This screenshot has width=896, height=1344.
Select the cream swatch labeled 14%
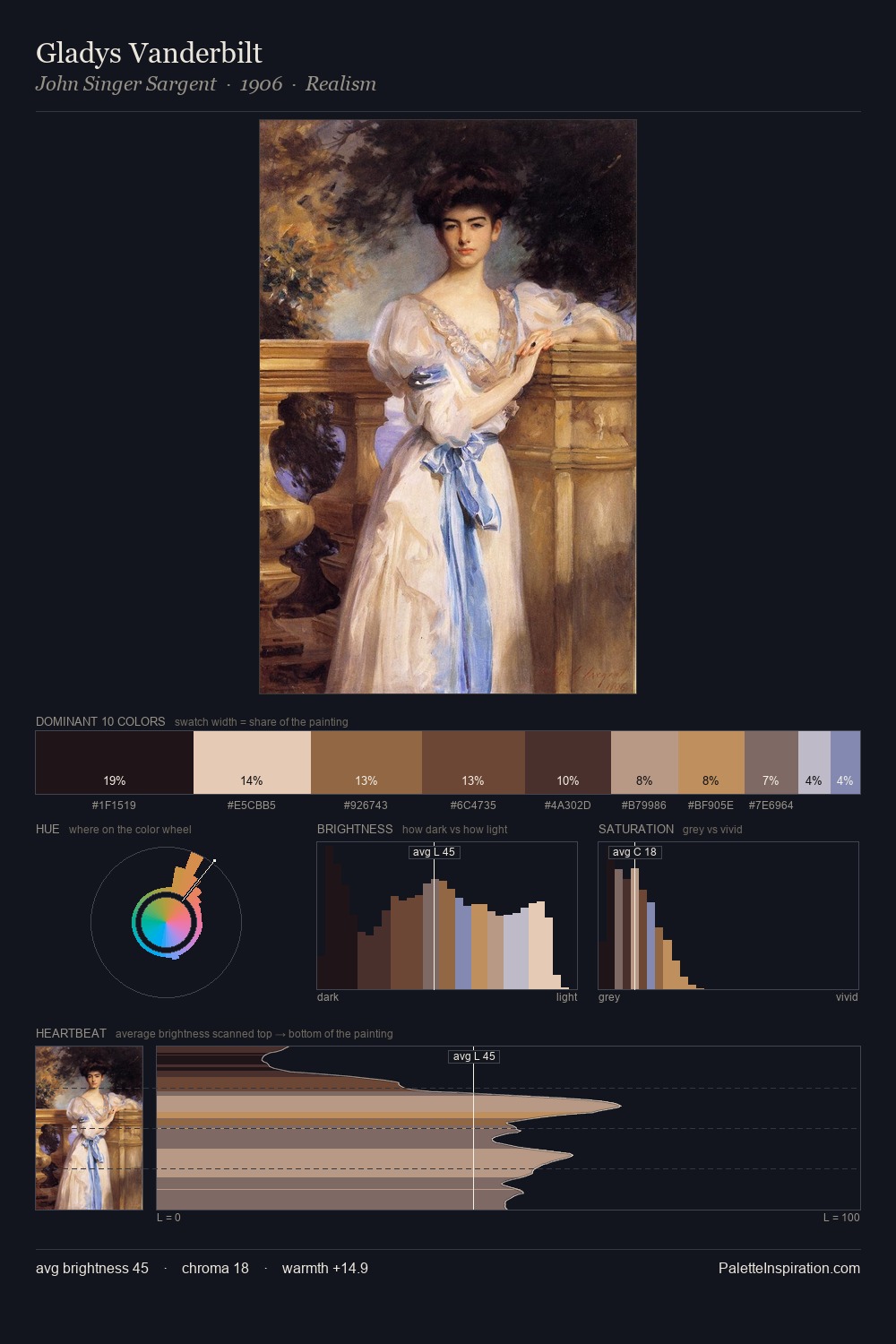(x=252, y=762)
